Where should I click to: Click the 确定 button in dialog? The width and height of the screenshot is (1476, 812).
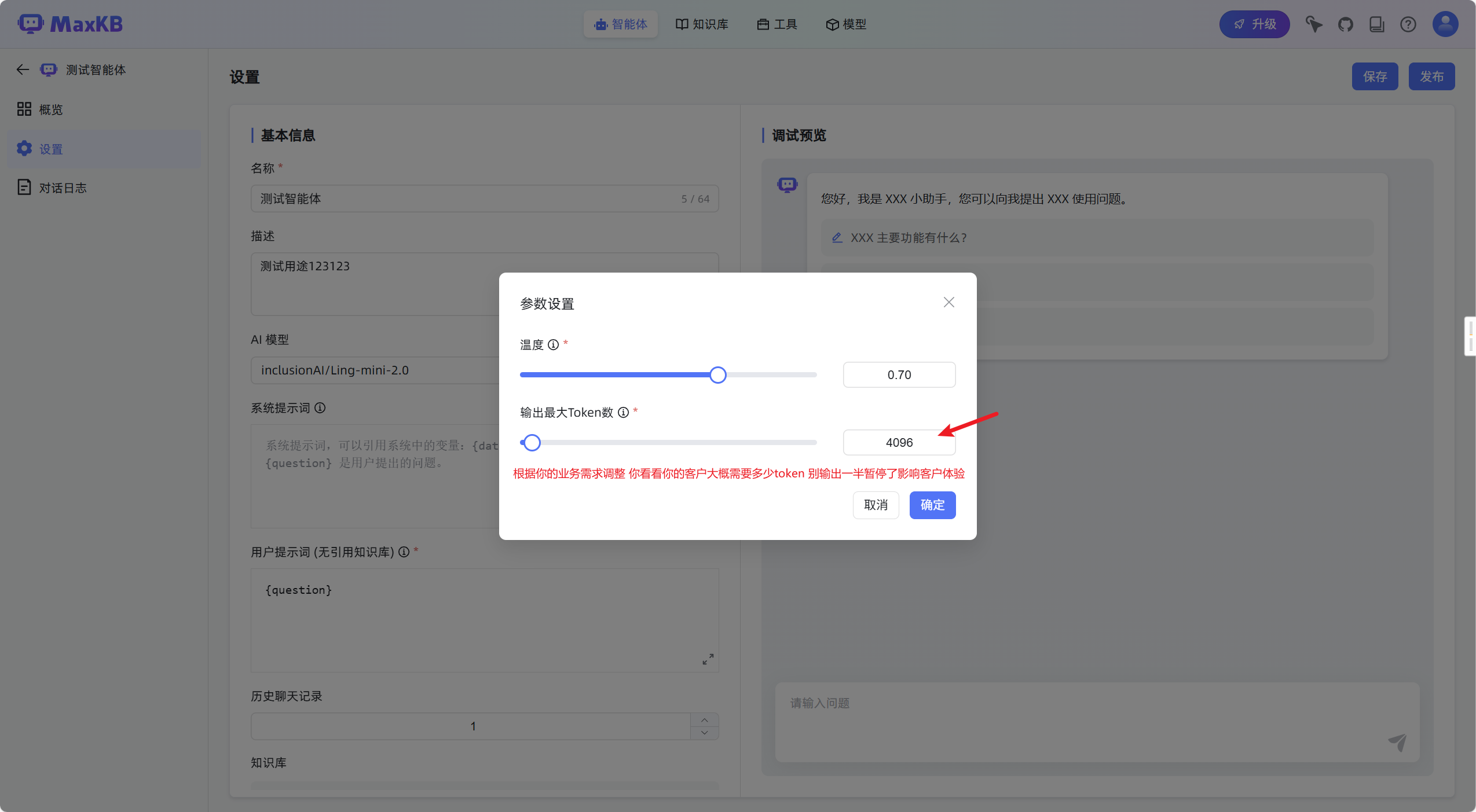[x=932, y=505]
